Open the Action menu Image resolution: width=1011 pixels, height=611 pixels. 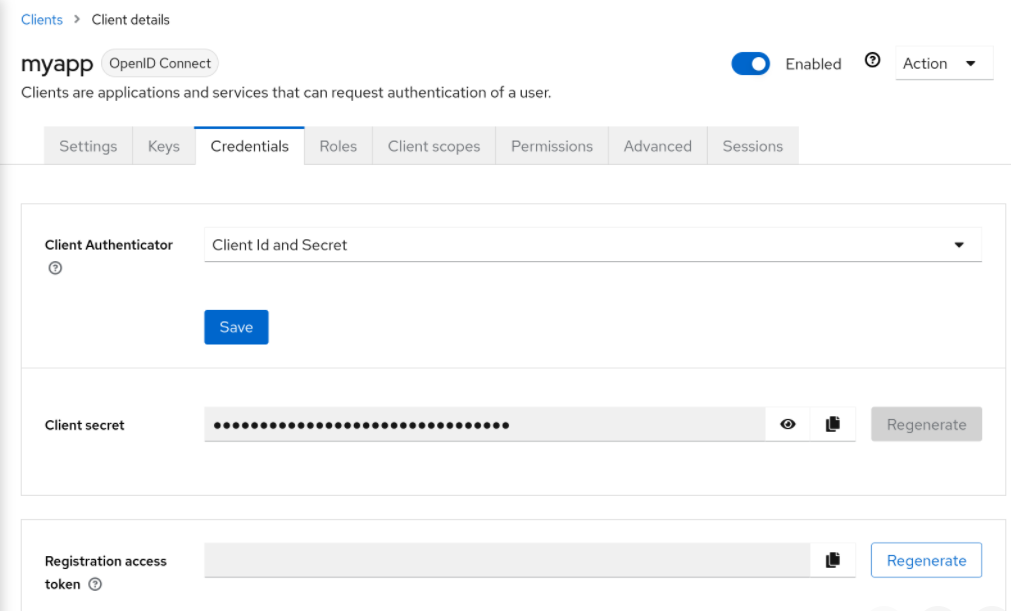[942, 62]
